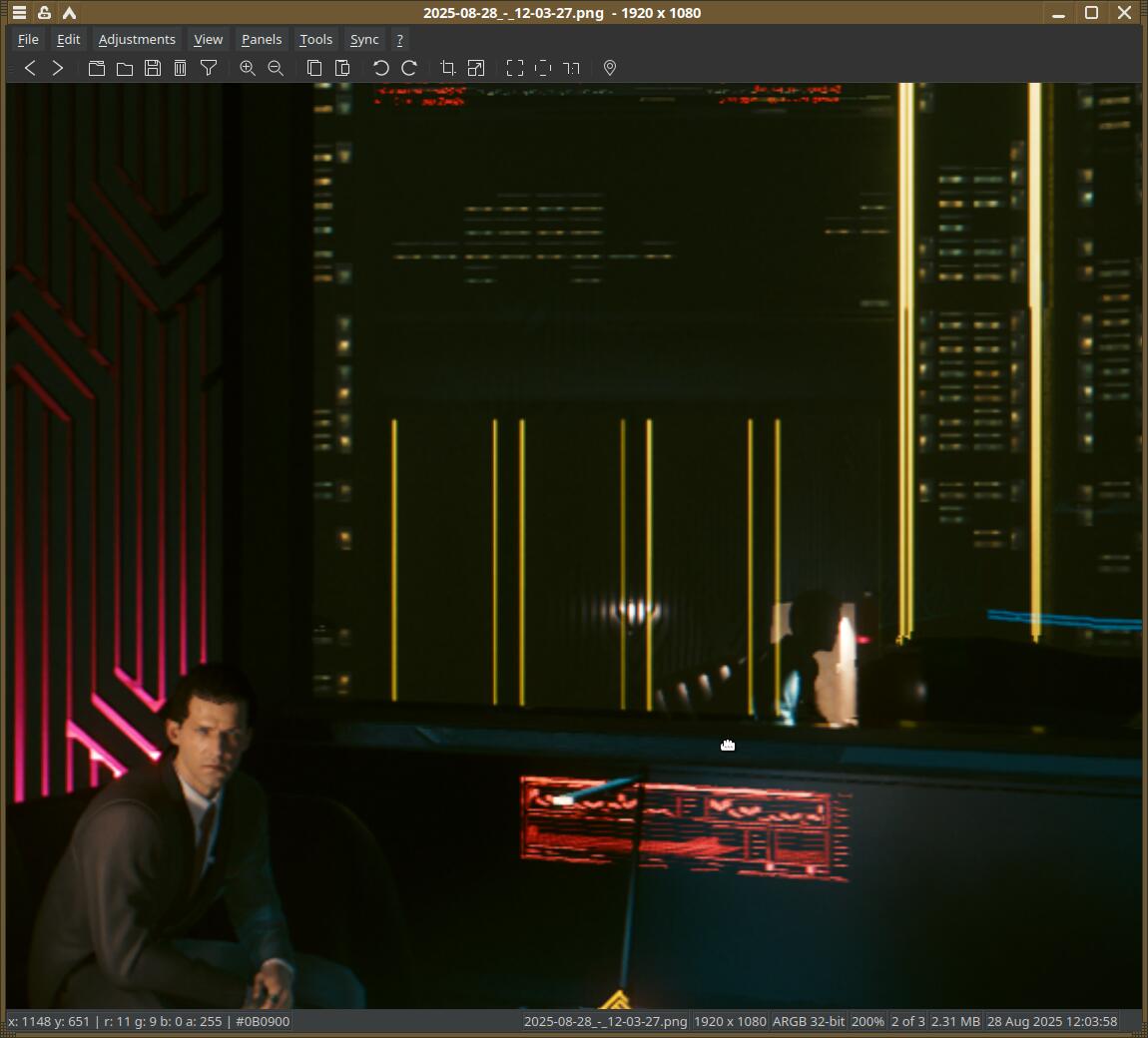Open the Panels menu
Image resolution: width=1148 pixels, height=1038 pixels.
(x=262, y=40)
